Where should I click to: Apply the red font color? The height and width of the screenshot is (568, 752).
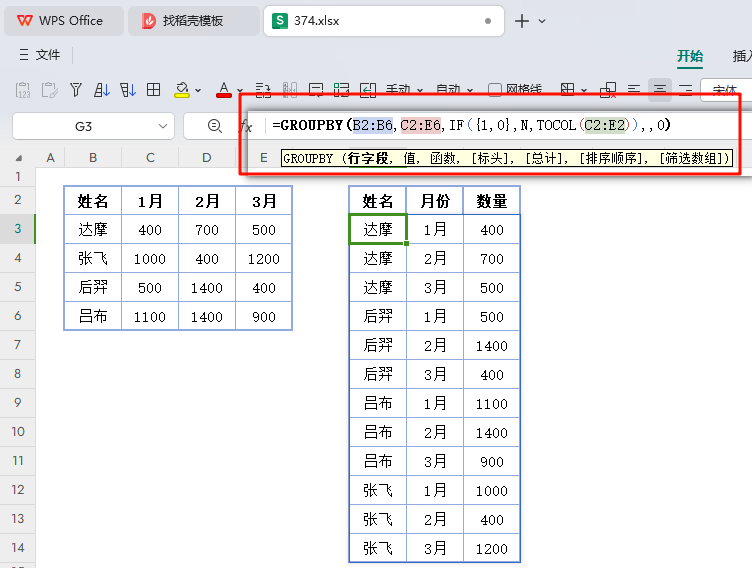223,90
